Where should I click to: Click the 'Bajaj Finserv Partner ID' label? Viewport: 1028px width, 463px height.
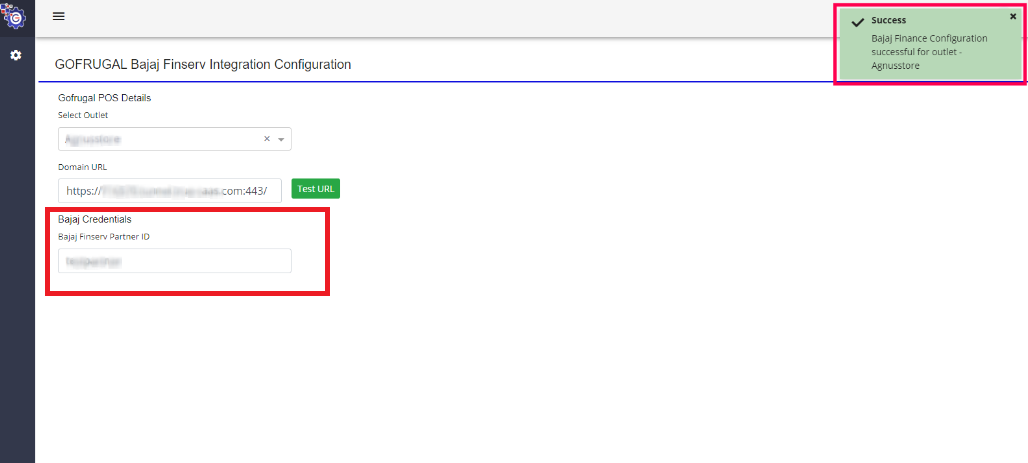point(104,237)
